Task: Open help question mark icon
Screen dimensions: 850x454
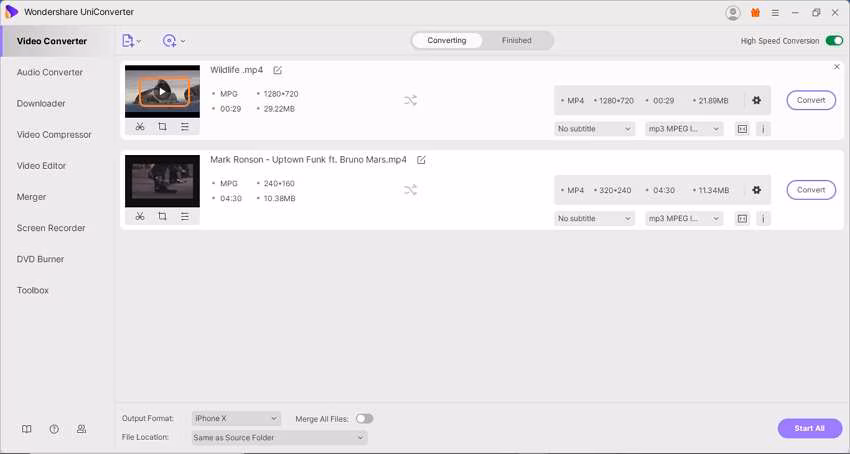Action: click(x=54, y=429)
